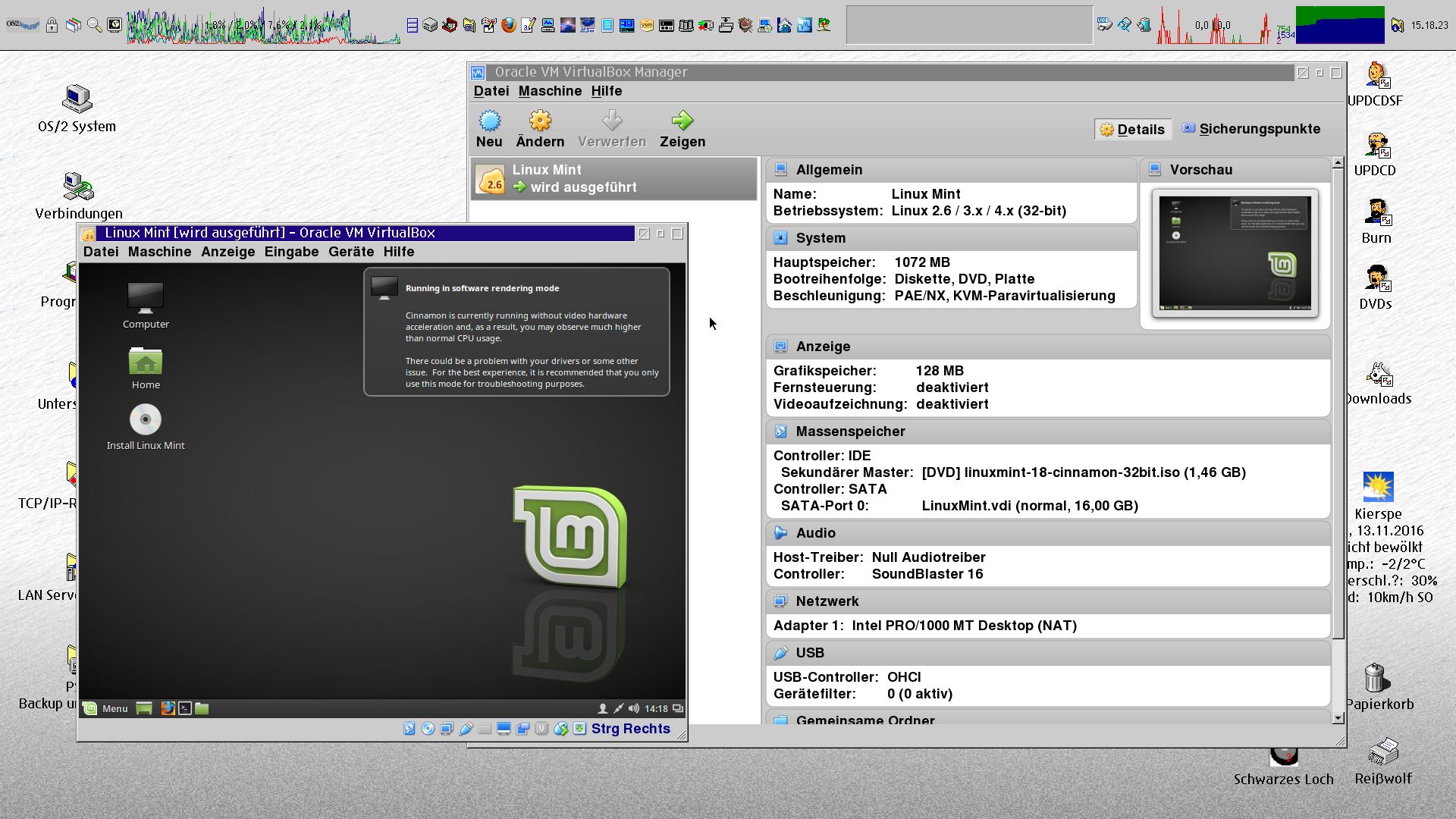The width and height of the screenshot is (1456, 819).
Task: Select the Linux Mint VM list entry
Action: click(614, 179)
